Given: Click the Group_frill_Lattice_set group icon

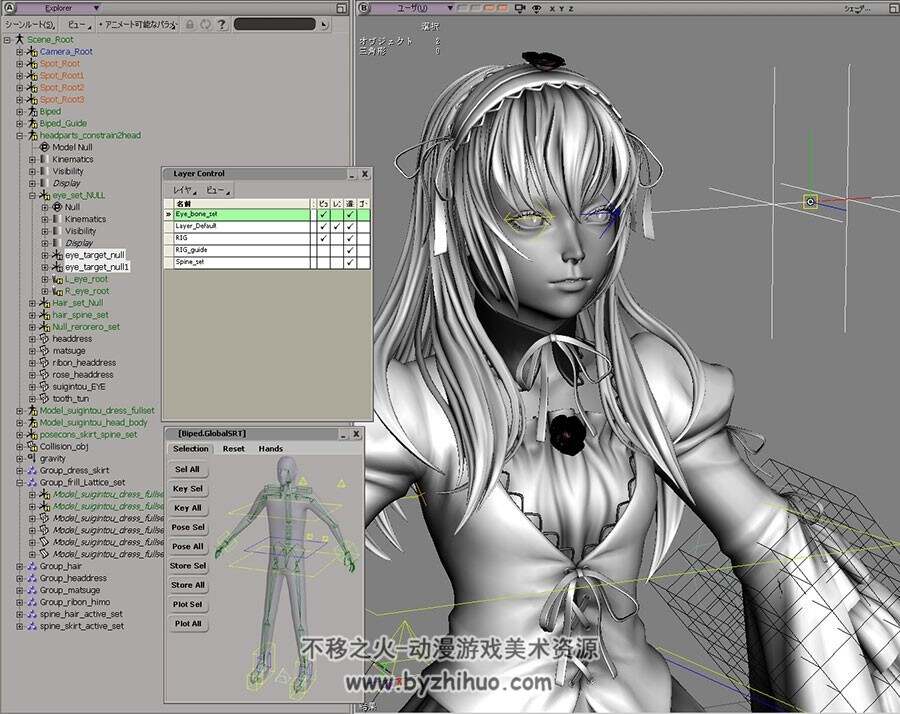Looking at the screenshot, I should (32, 482).
